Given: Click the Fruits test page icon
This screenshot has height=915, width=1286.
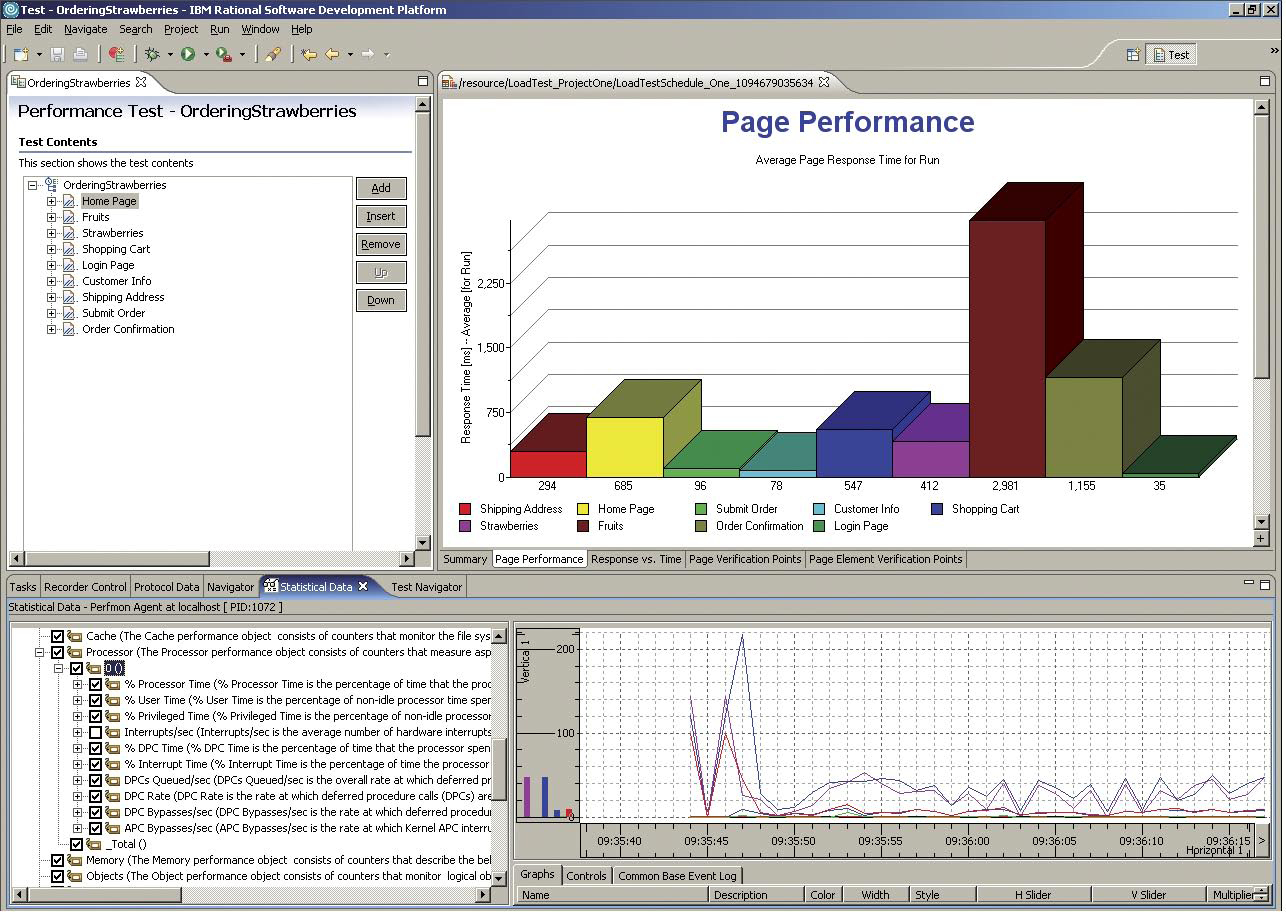Looking at the screenshot, I should point(69,217).
